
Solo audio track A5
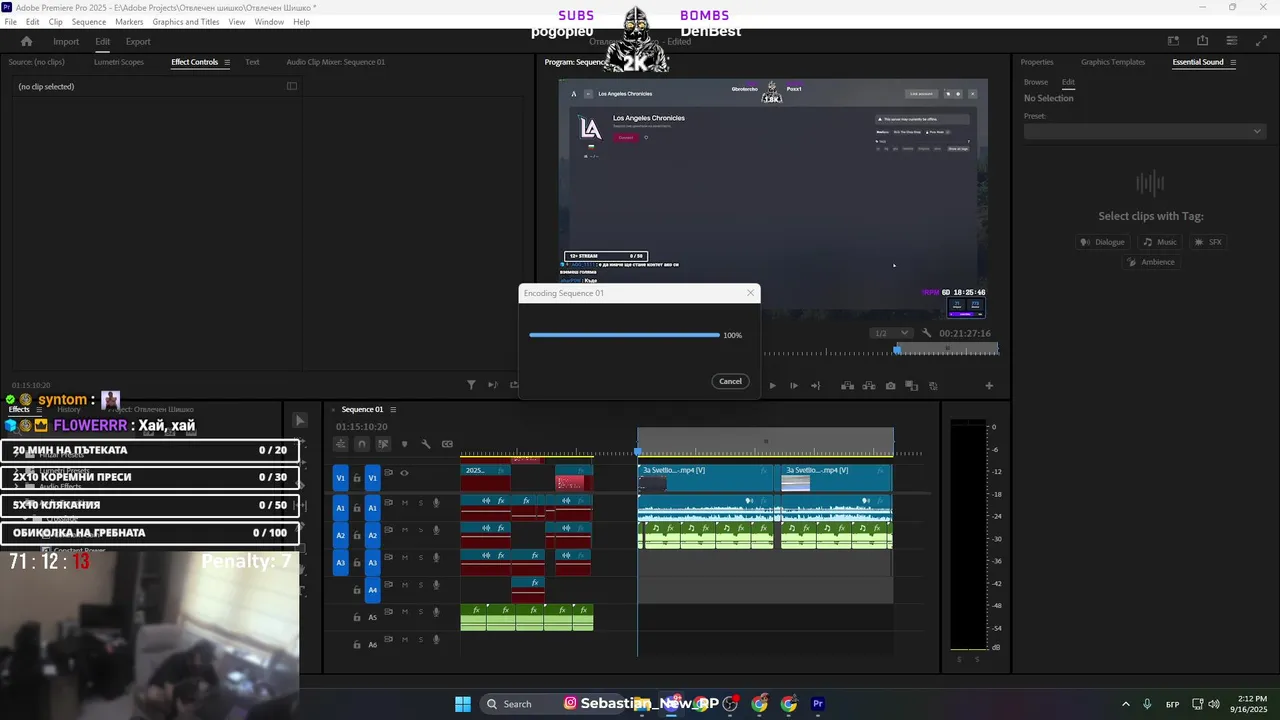click(420, 612)
